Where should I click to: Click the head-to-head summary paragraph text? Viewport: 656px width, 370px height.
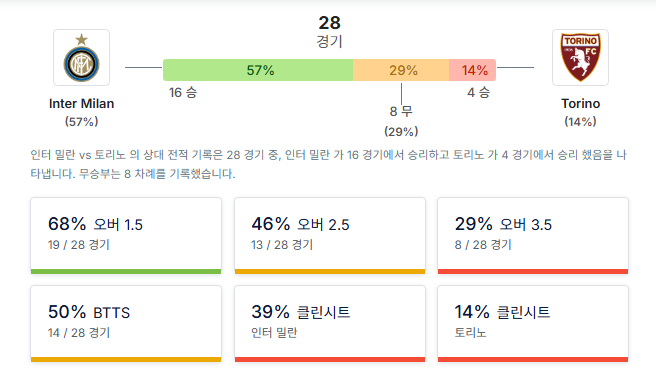click(328, 164)
